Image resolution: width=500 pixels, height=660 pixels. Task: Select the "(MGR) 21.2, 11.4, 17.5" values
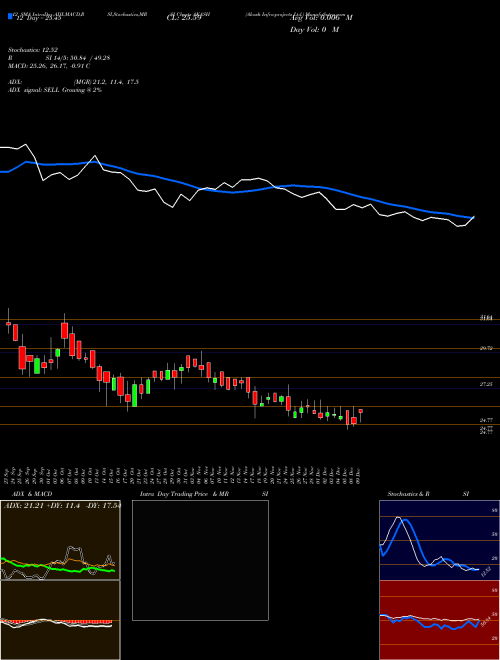coord(106,82)
